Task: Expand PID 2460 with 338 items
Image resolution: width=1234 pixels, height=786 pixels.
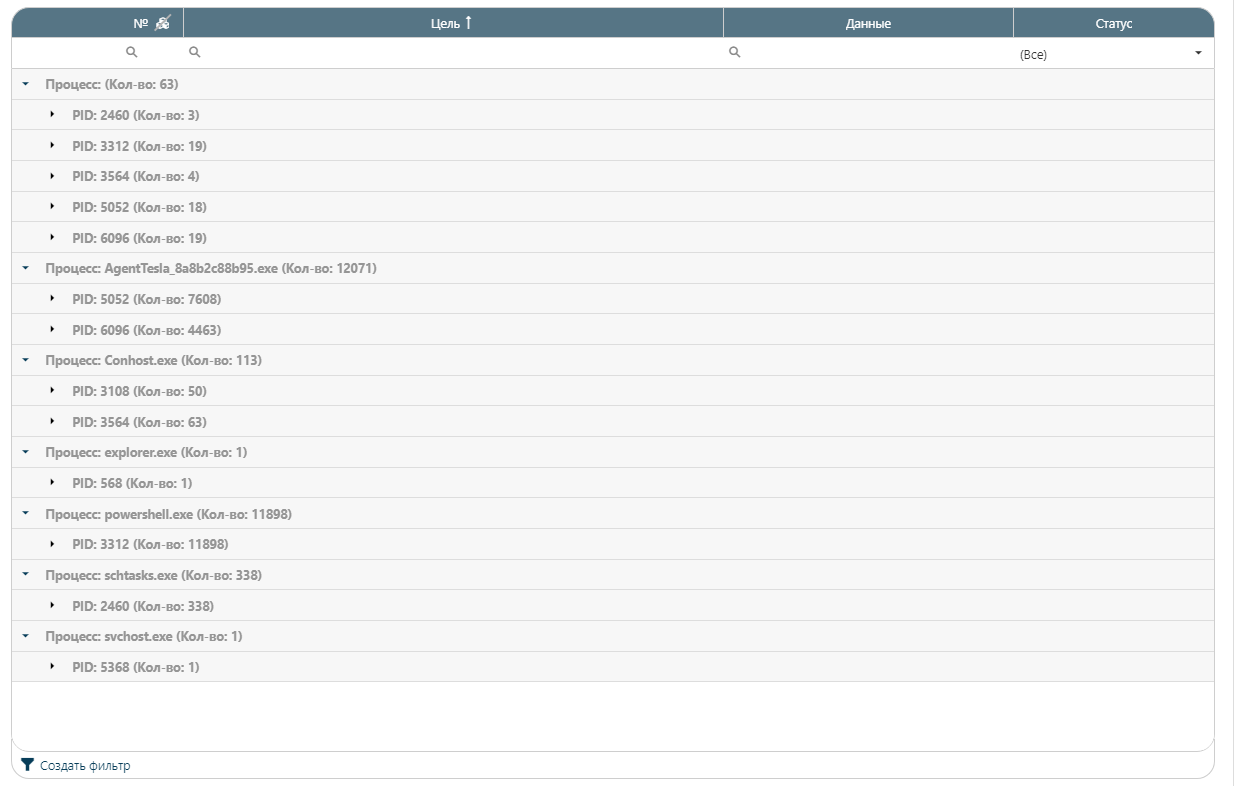Action: tap(52, 605)
